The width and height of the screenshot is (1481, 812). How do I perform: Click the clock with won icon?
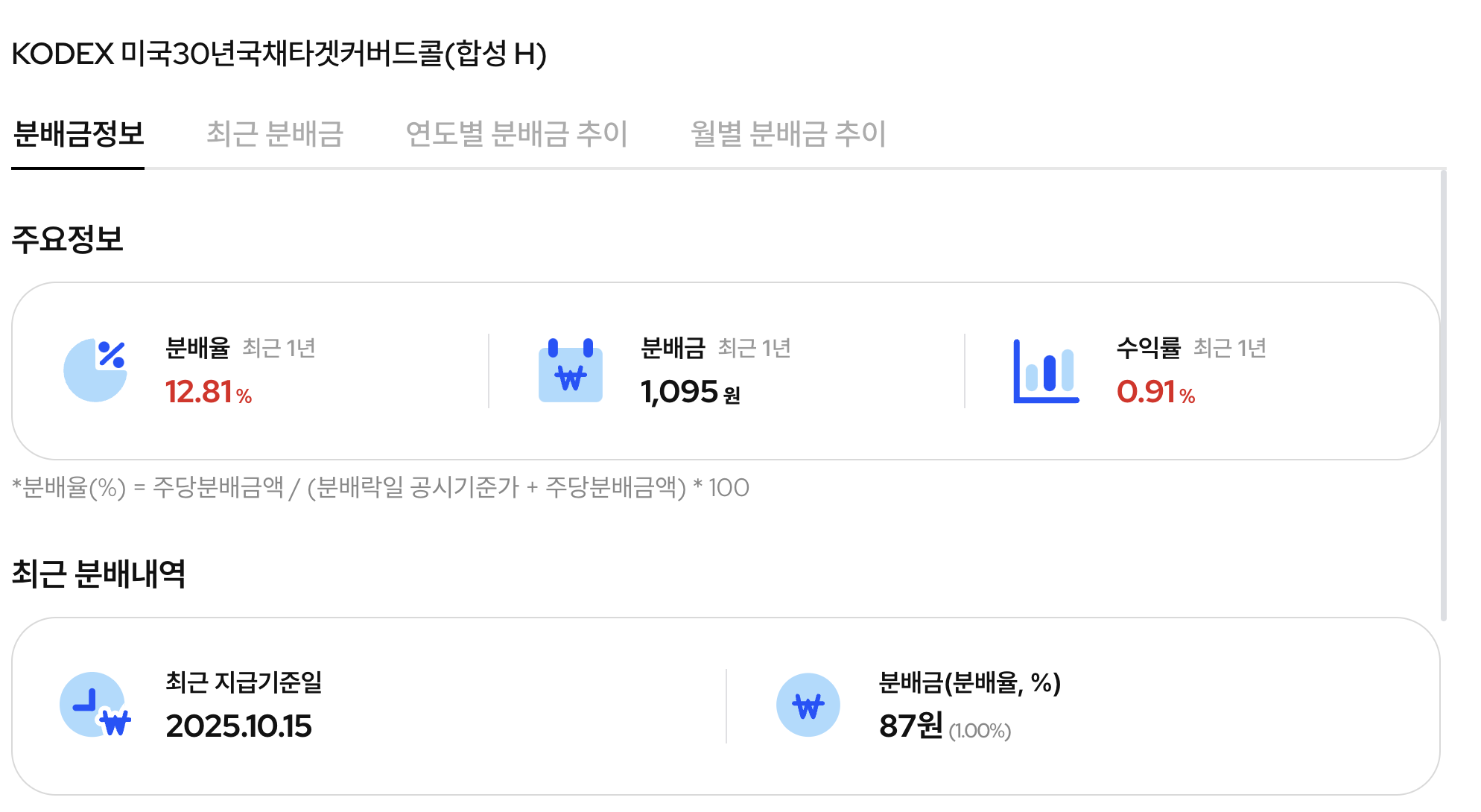pos(95,705)
